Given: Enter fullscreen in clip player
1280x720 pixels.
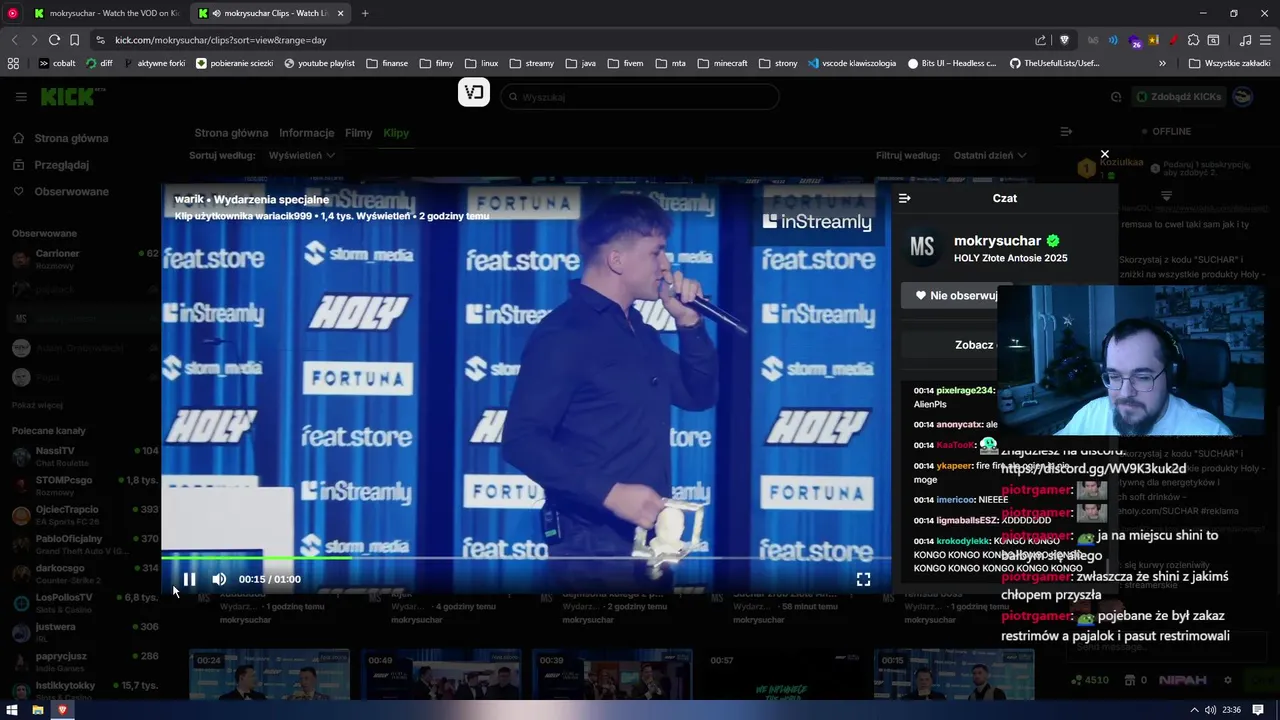Looking at the screenshot, I should point(863,579).
